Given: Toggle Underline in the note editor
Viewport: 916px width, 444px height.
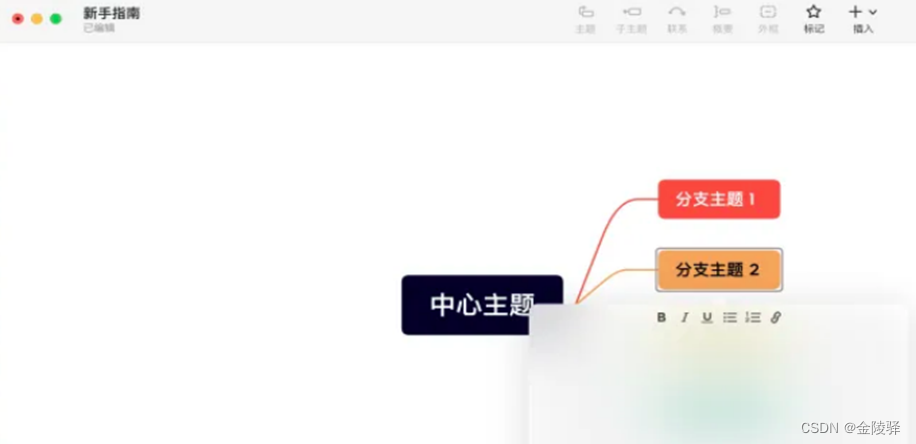Looking at the screenshot, I should tap(707, 317).
